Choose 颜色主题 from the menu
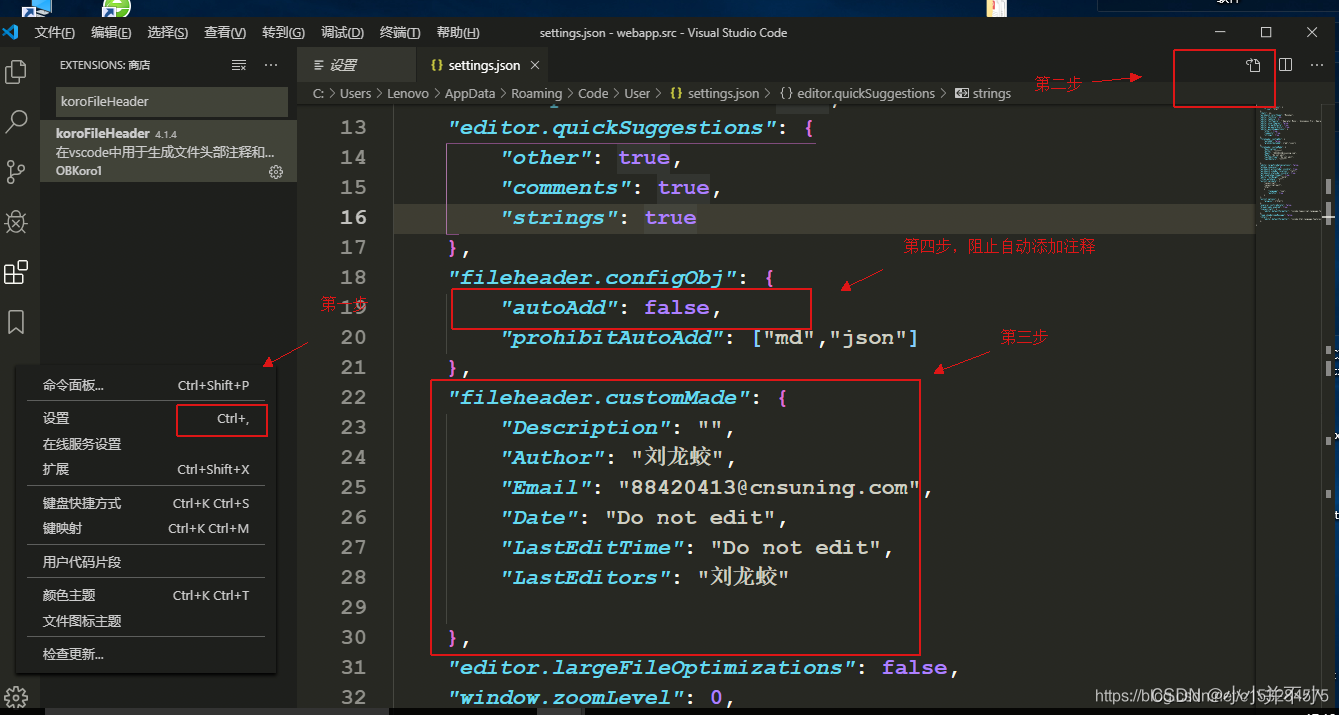Viewport: 1339px width, 715px height. click(146, 595)
